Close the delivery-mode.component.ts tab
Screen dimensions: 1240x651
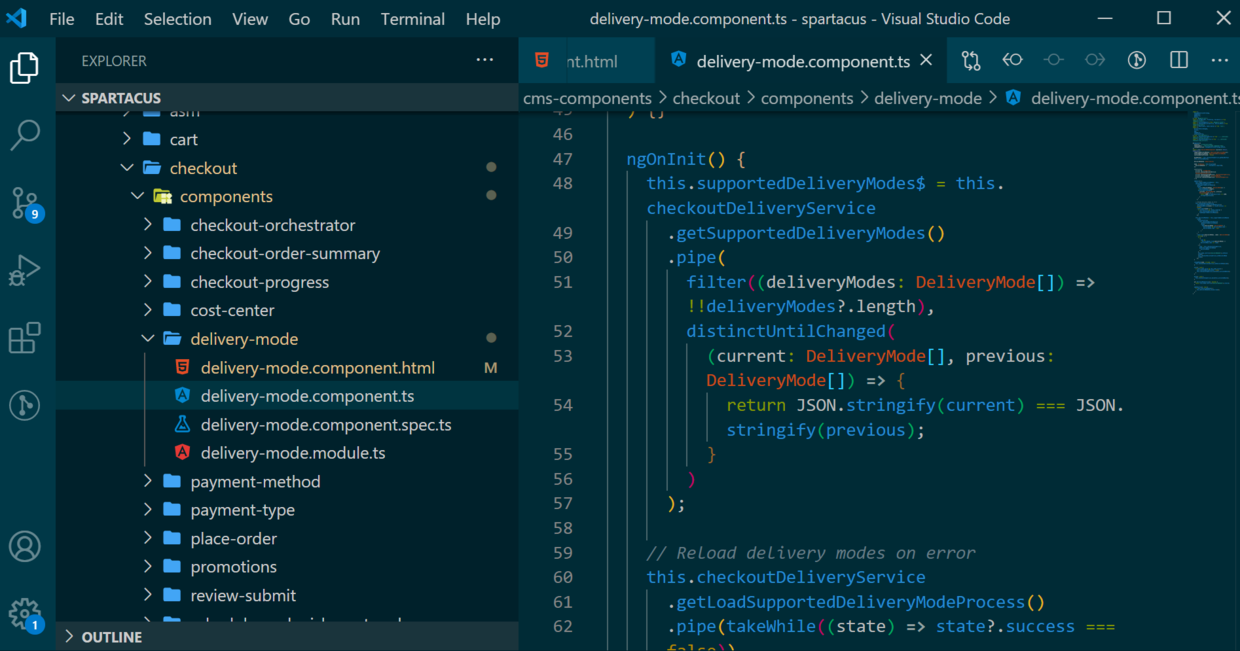(926, 59)
